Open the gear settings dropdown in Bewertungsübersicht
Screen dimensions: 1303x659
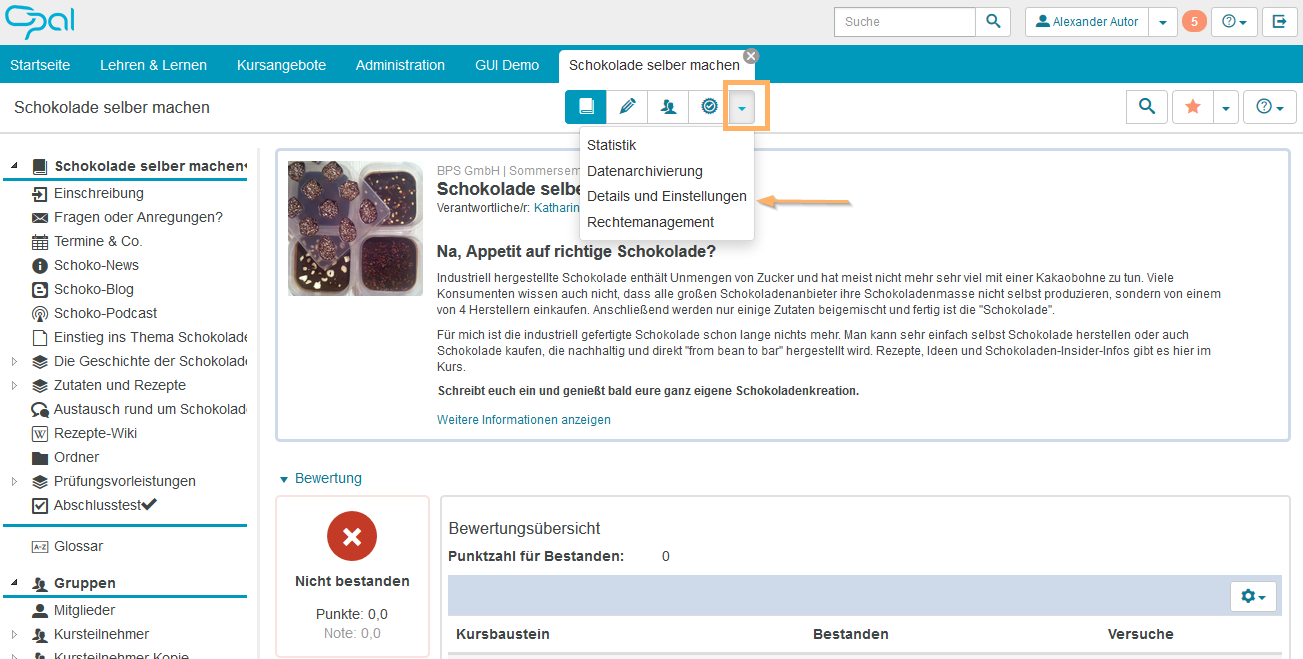tap(1251, 595)
